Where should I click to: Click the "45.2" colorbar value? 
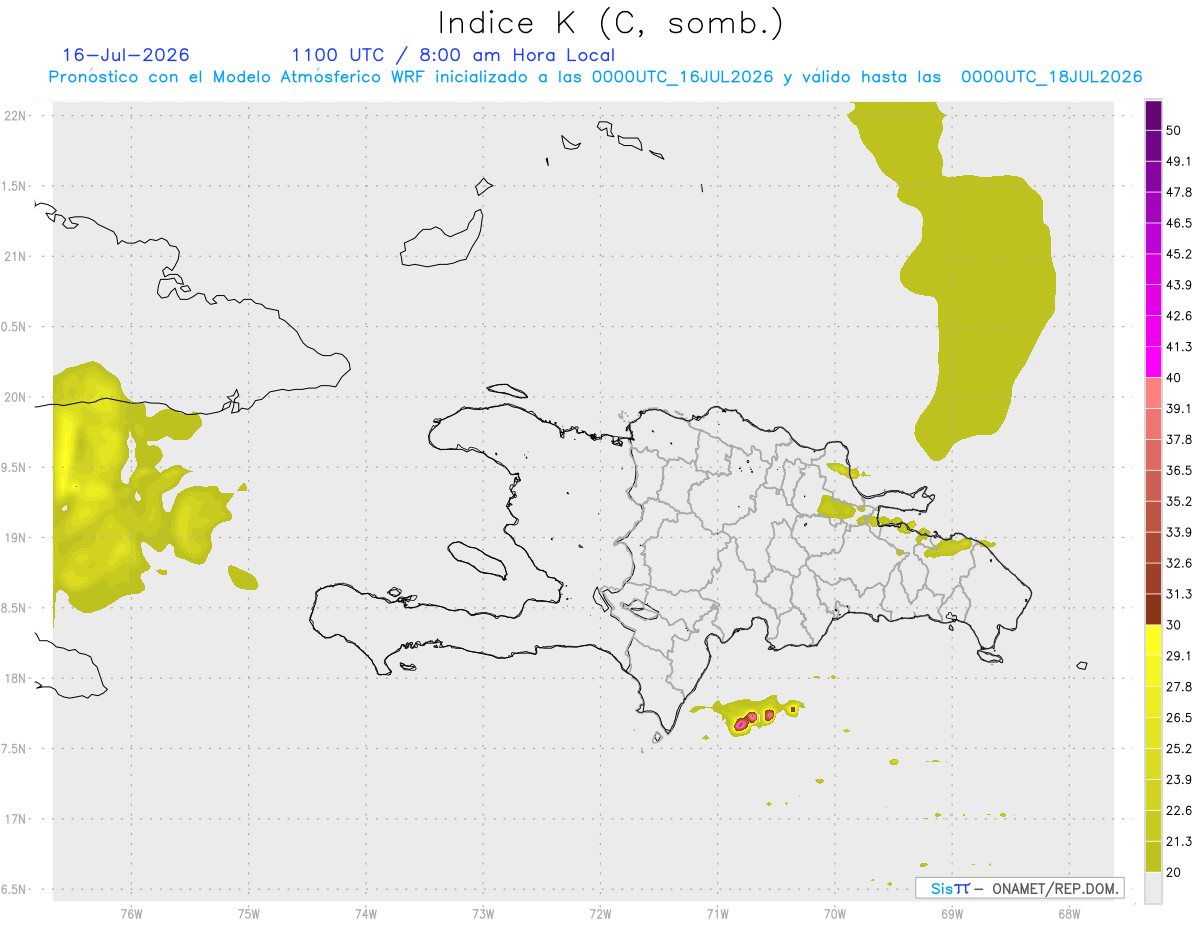[x=1180, y=254]
